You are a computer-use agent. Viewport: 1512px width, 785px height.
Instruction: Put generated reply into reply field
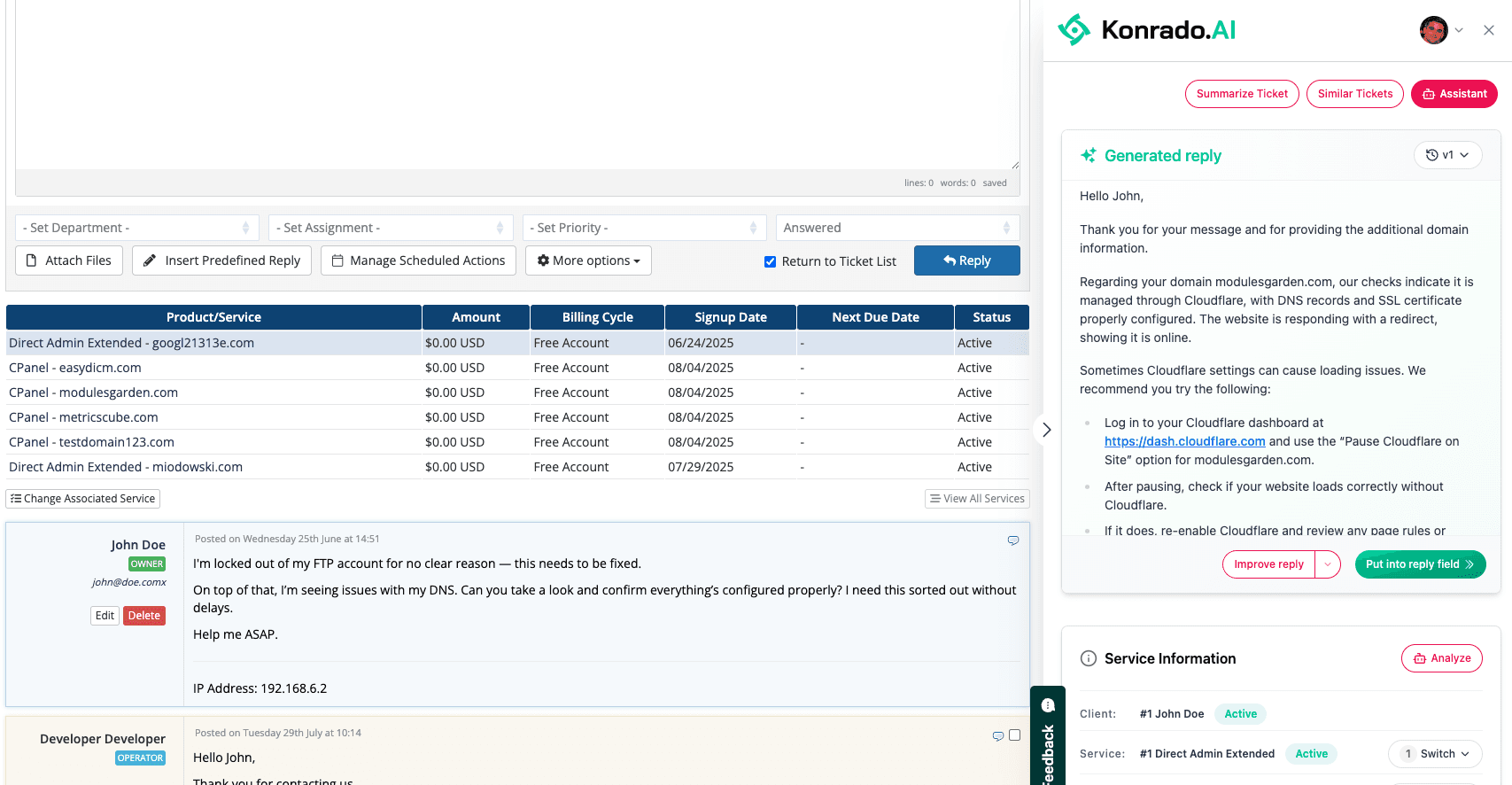tap(1420, 564)
